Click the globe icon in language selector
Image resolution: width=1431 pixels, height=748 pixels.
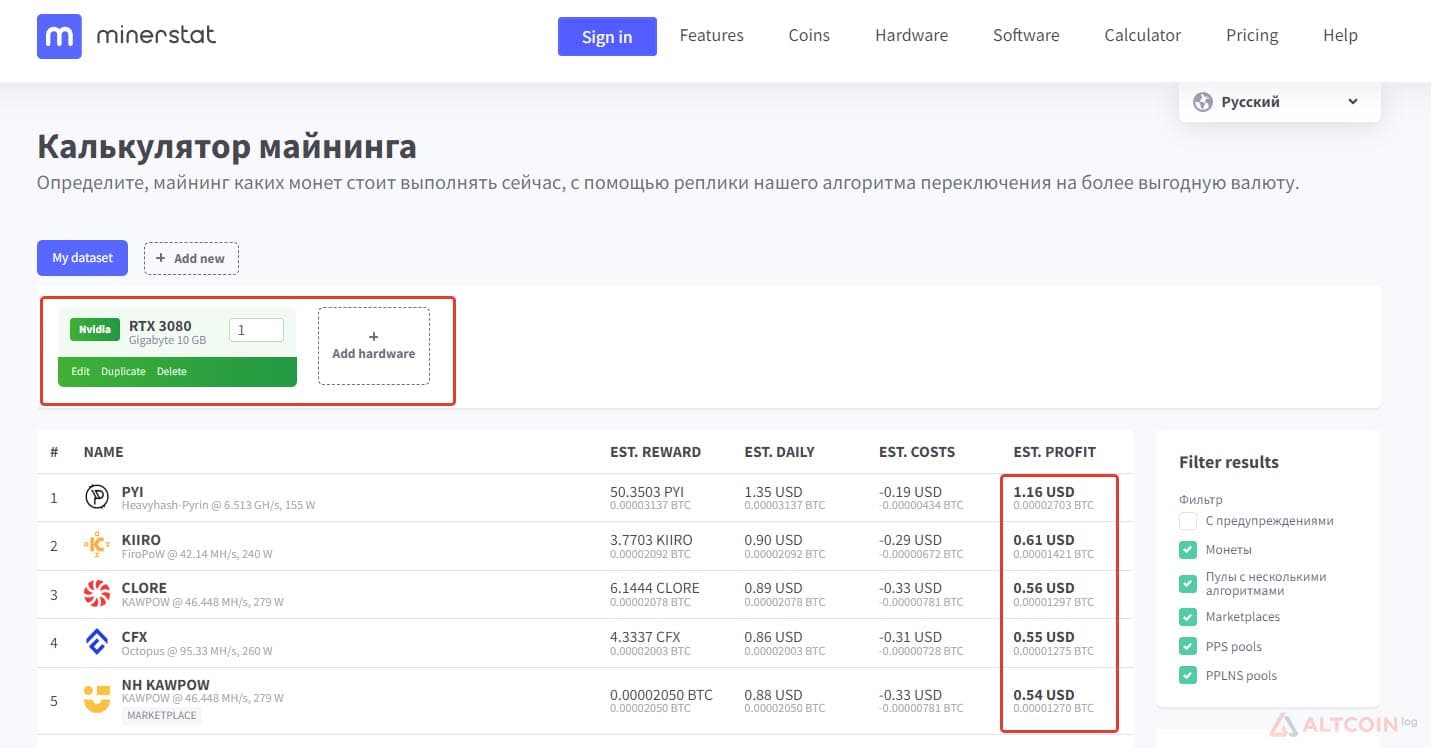[1203, 102]
